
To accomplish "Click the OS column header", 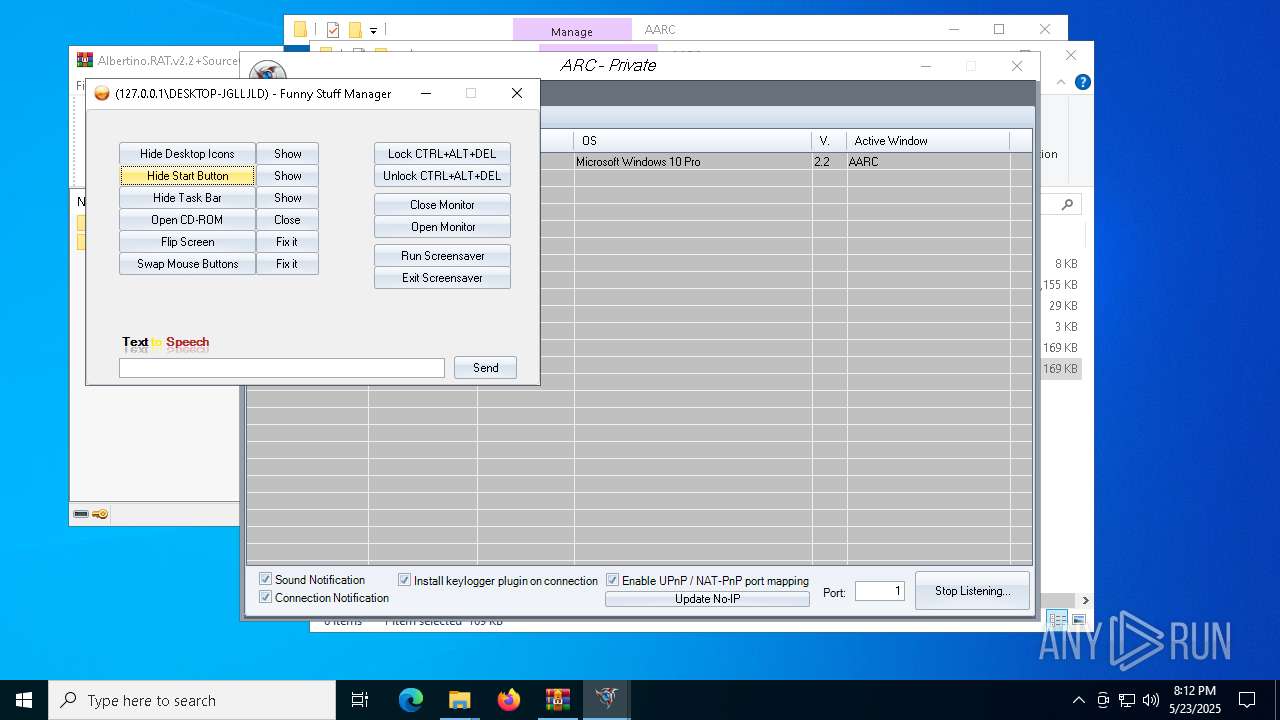I will click(693, 141).
